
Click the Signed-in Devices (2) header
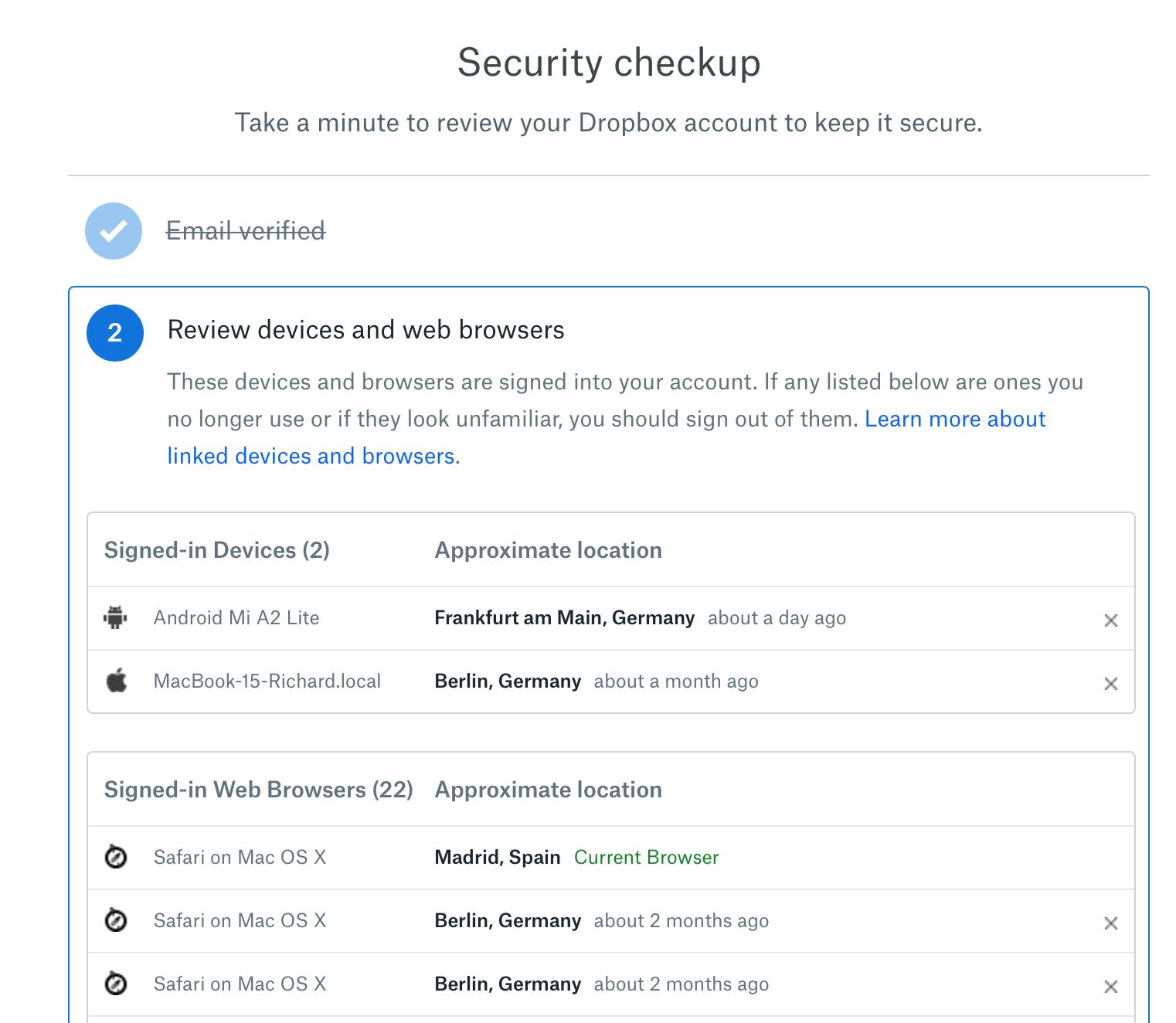pyautogui.click(x=217, y=550)
